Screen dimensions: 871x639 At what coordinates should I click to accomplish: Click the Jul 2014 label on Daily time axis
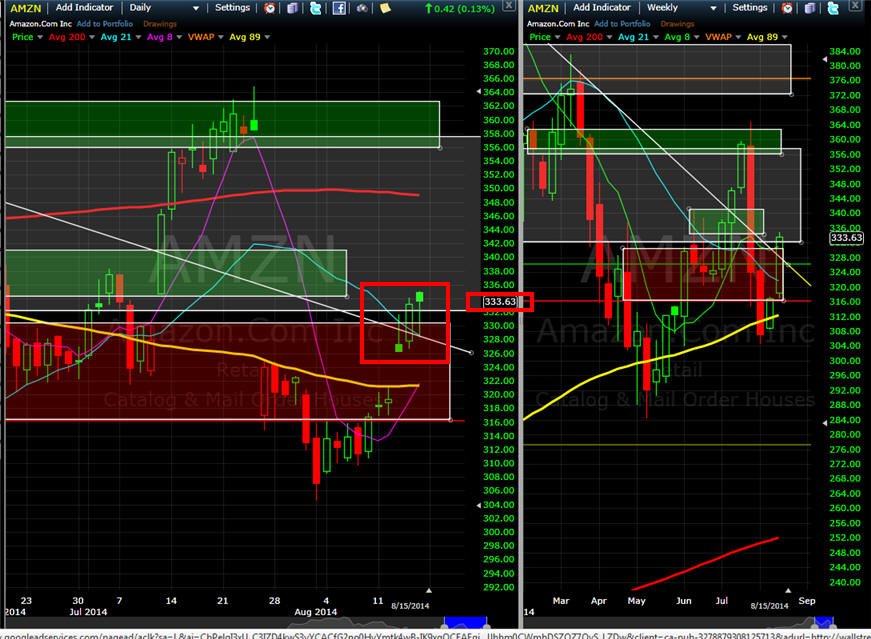pyautogui.click(x=88, y=612)
